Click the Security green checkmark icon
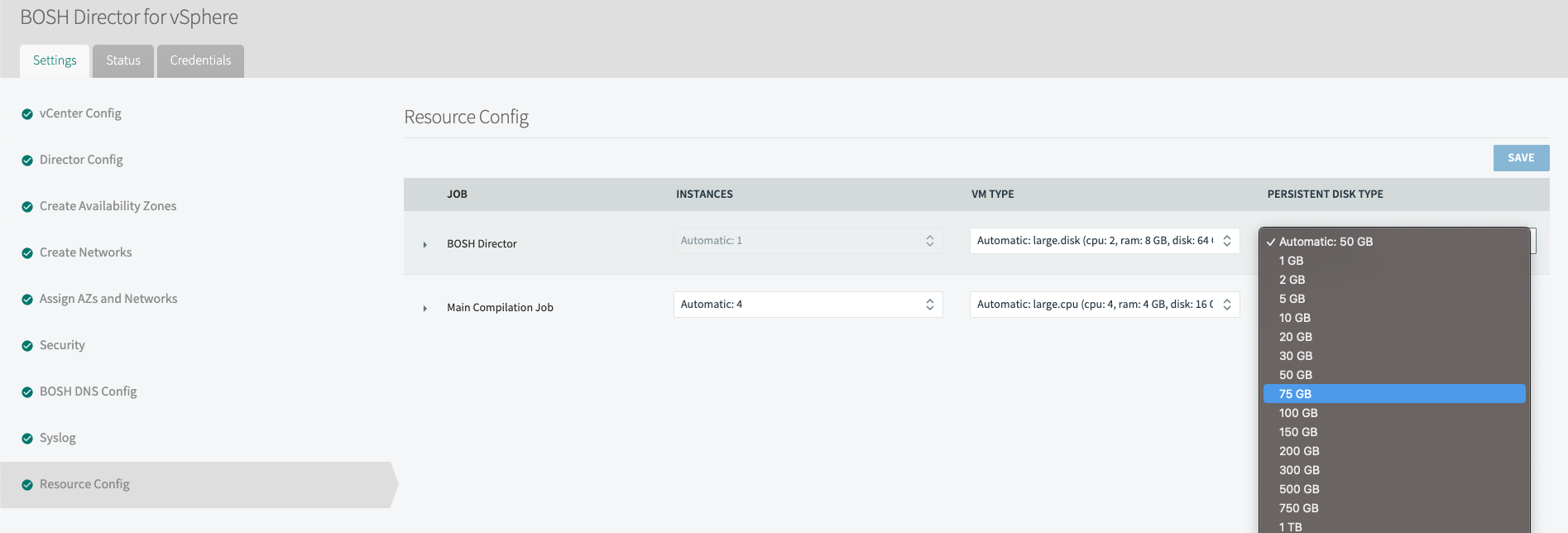 click(x=27, y=346)
